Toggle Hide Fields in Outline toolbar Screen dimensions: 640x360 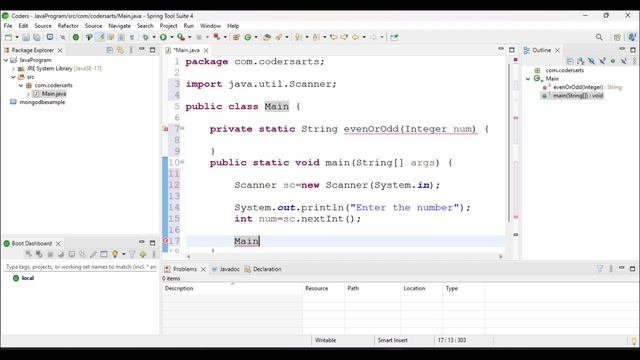click(591, 61)
